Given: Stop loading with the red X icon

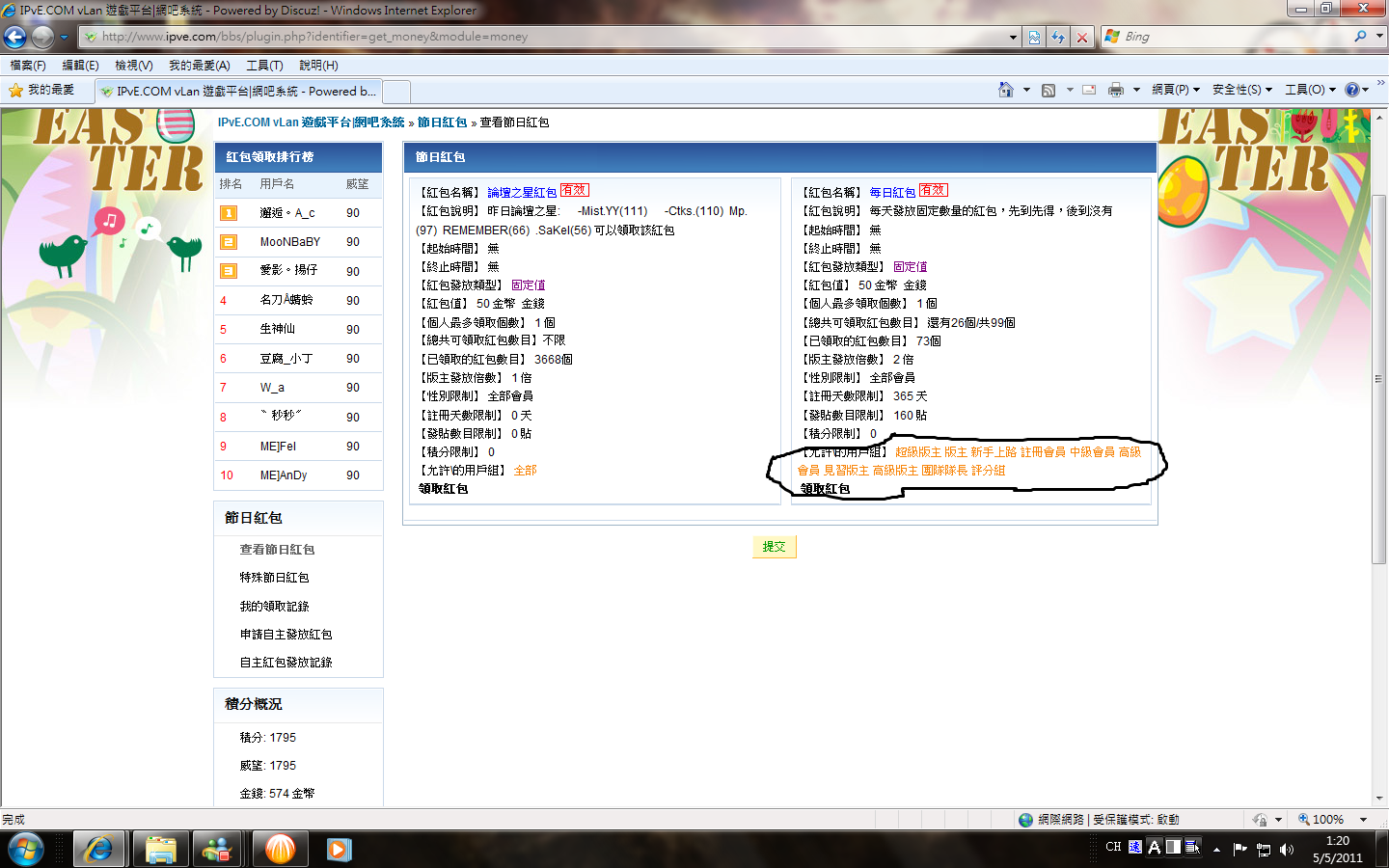Looking at the screenshot, I should 1082,37.
